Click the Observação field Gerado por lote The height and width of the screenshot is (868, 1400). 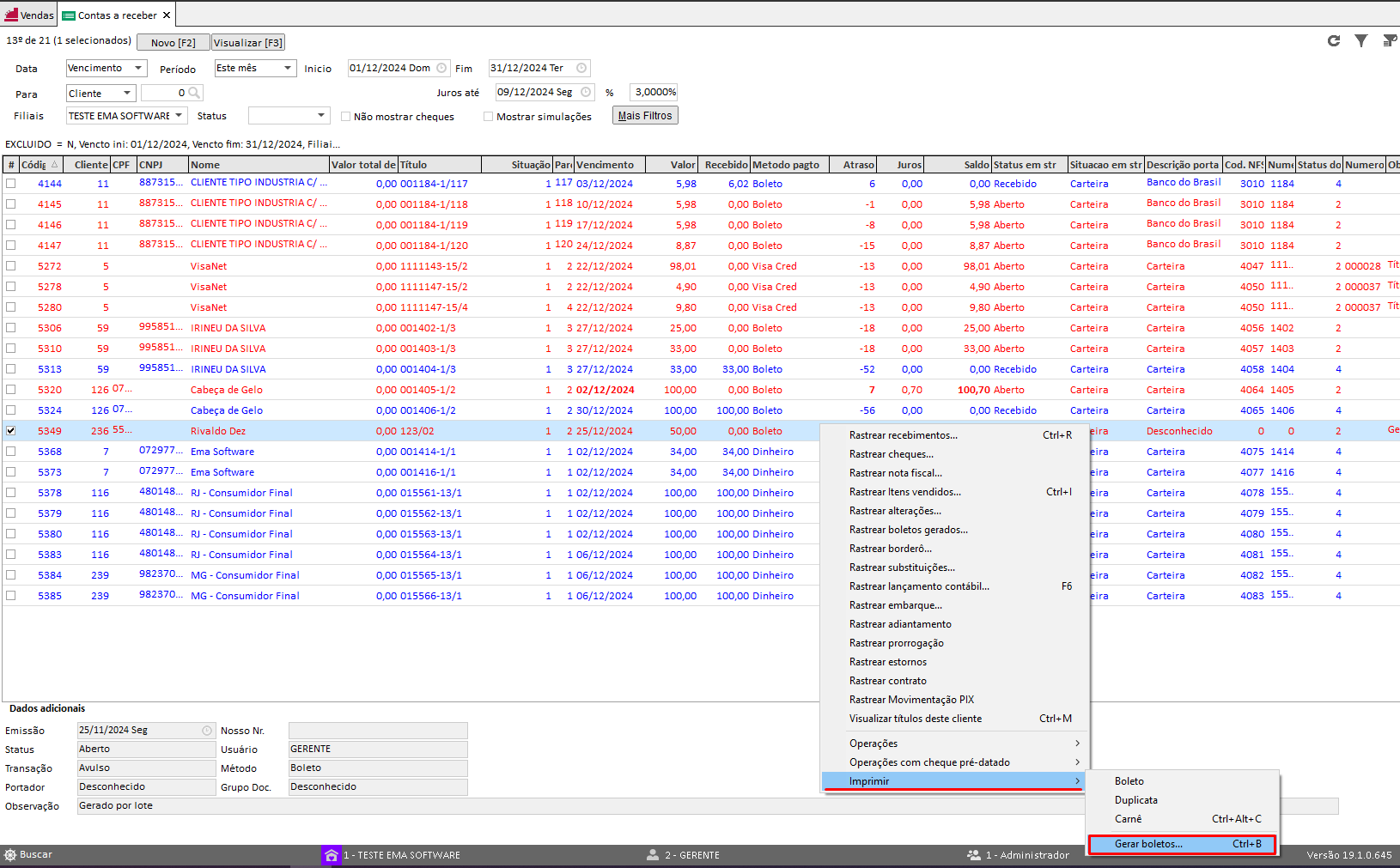(708, 806)
